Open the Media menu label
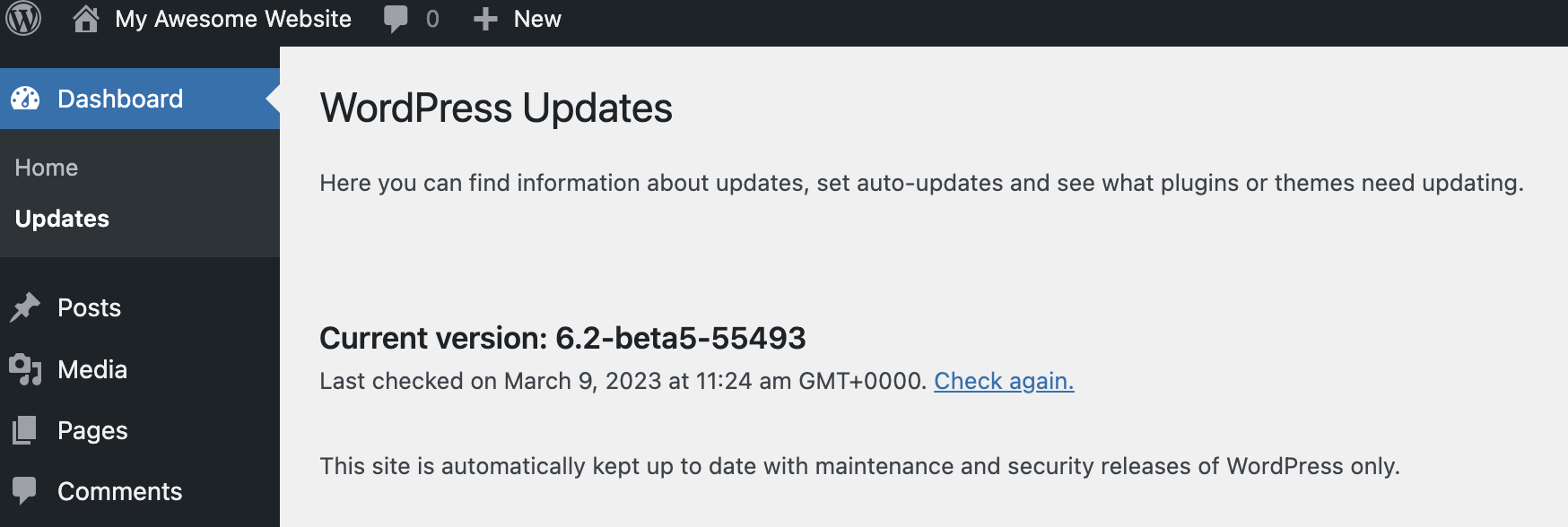The image size is (1568, 527). point(92,369)
